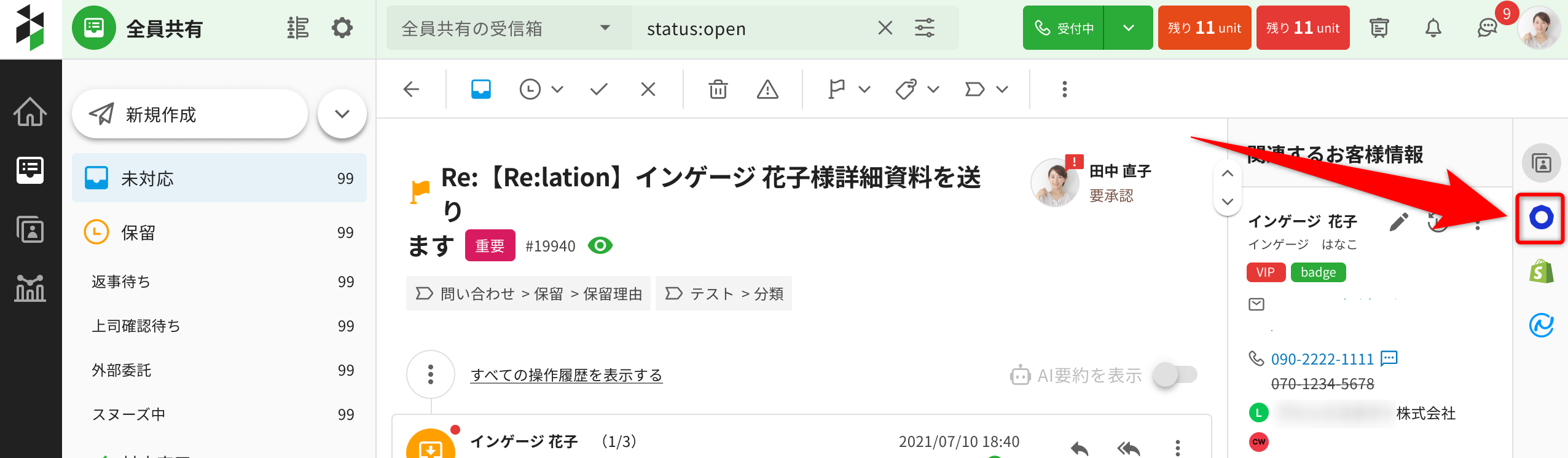Open the settings gear icon

click(342, 28)
